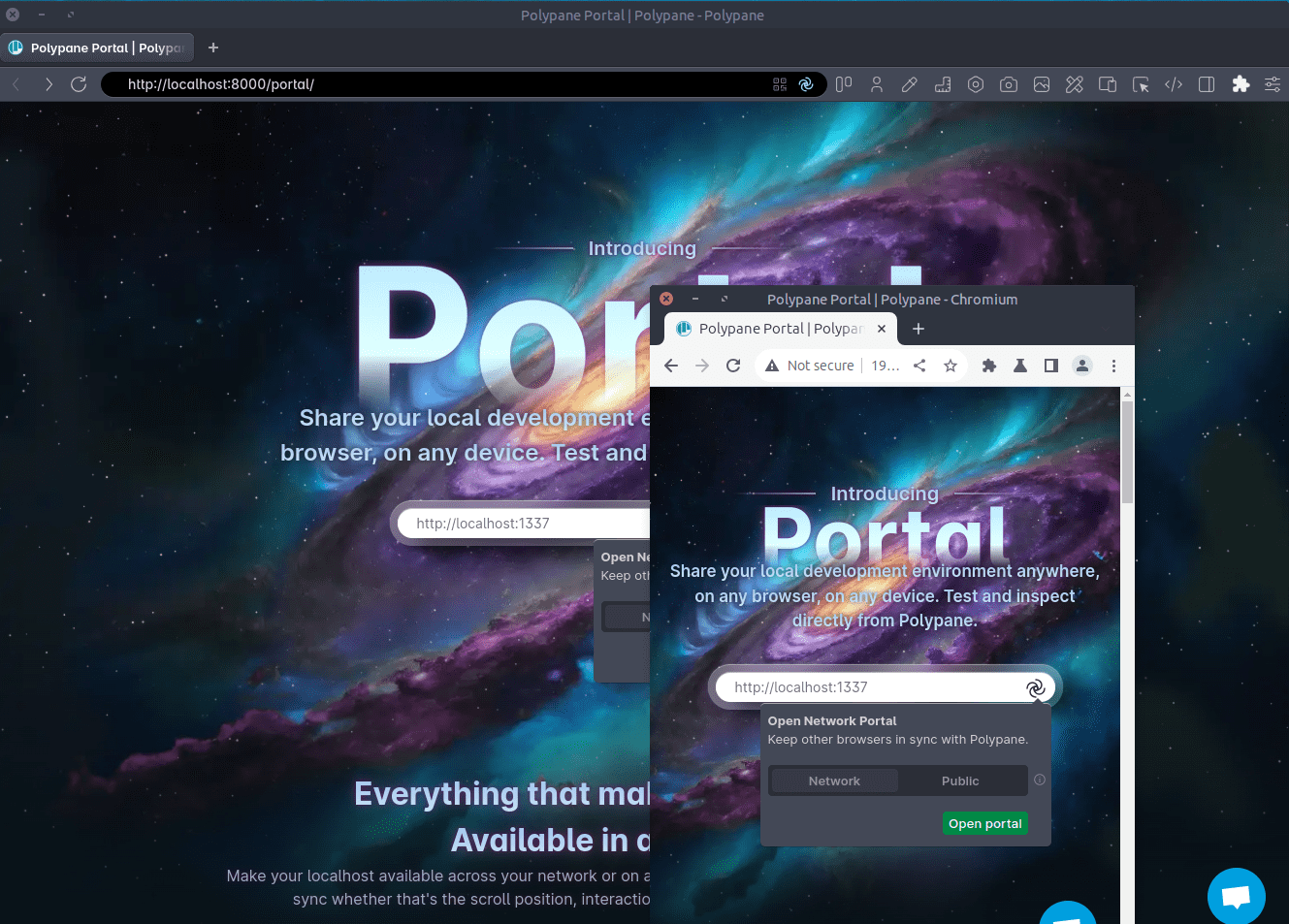Open Polypane settings sliders menu
1289x924 pixels.
tap(1273, 84)
